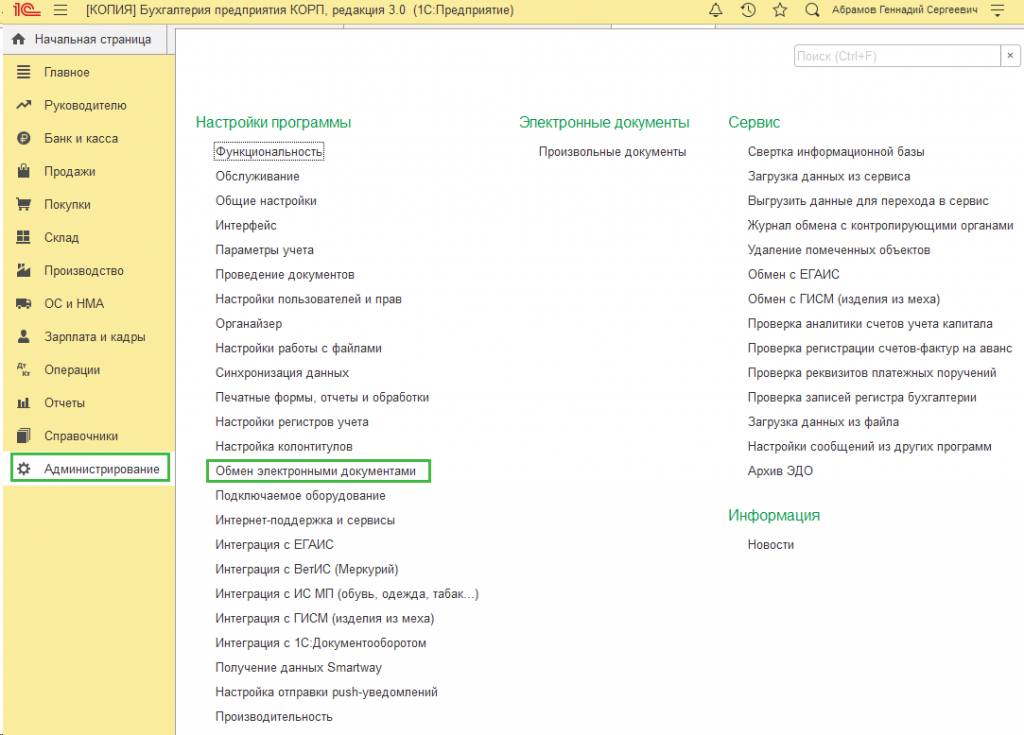Screen dimensions: 1024x735
Task: Click the Банк и касса ruble icon
Action: click(24, 138)
